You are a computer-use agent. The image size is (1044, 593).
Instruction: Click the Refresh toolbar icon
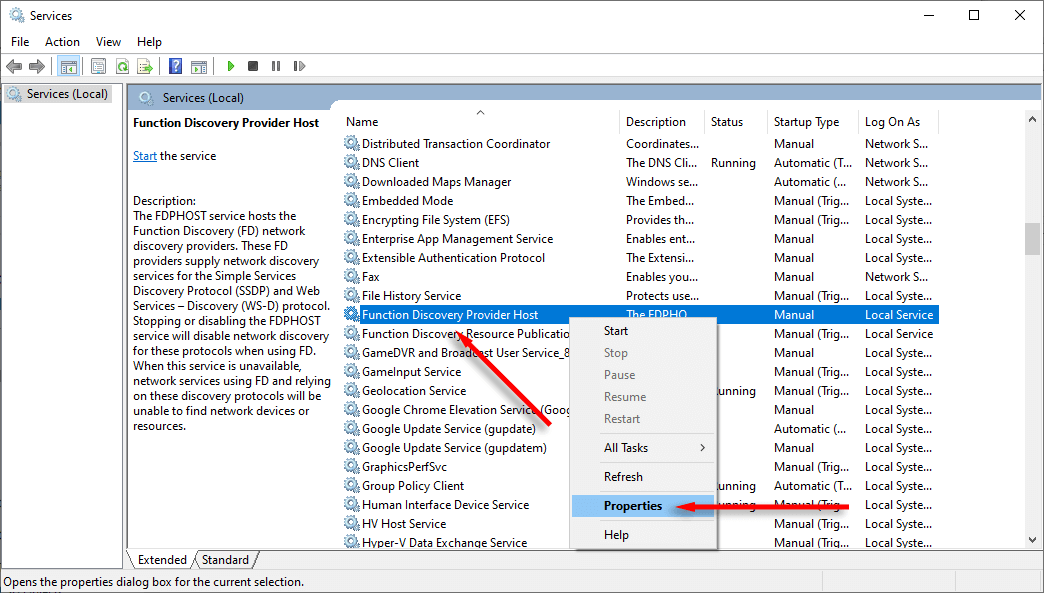[x=122, y=66]
